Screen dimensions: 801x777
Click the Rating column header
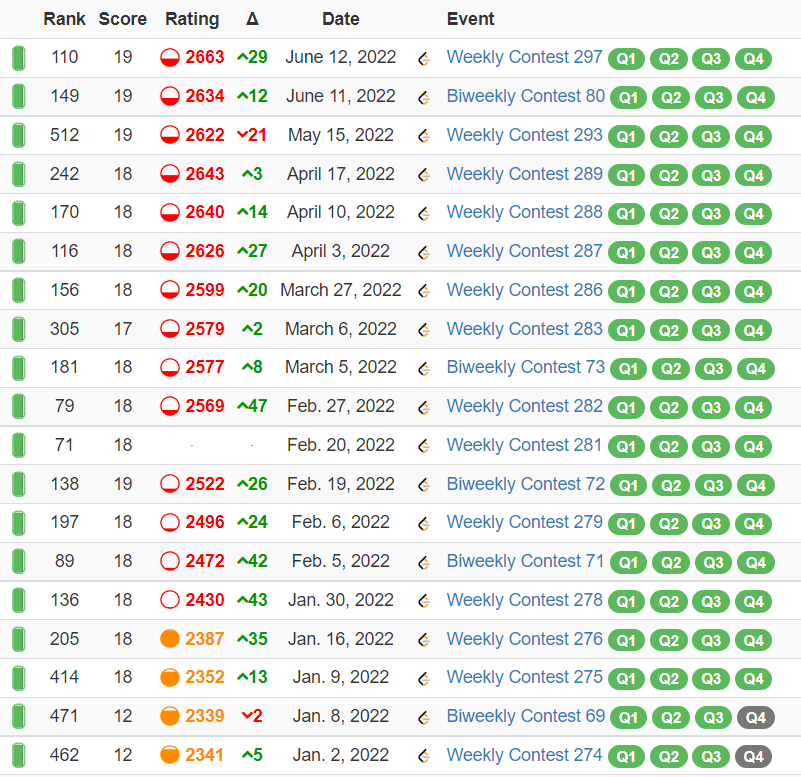click(192, 19)
